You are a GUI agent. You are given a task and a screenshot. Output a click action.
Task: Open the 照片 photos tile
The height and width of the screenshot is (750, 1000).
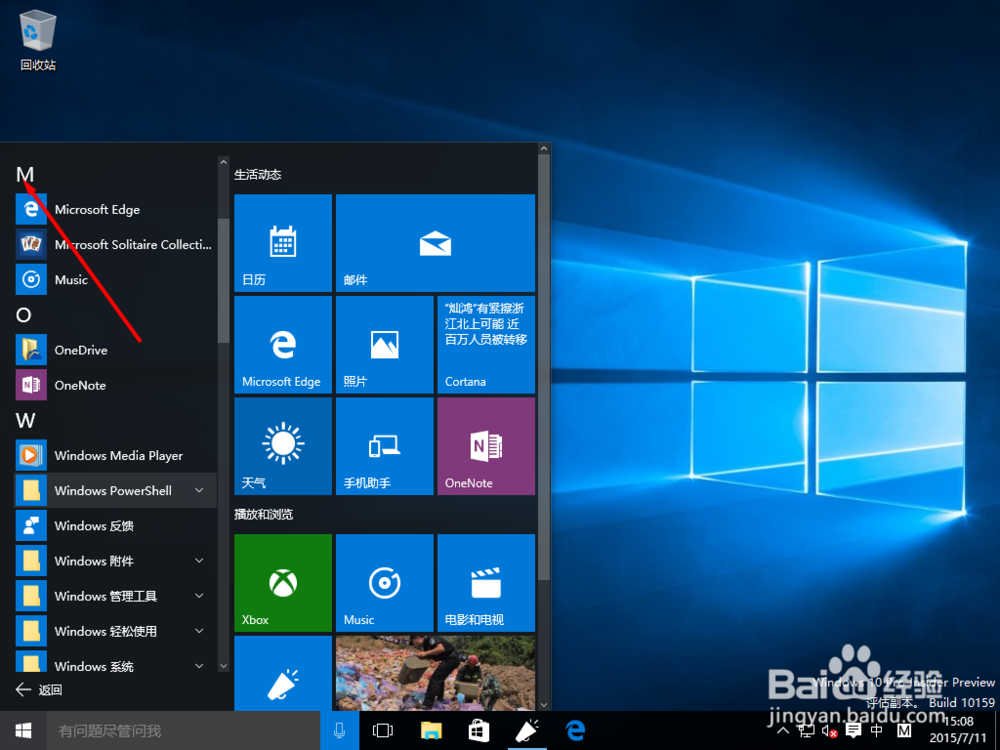[385, 344]
